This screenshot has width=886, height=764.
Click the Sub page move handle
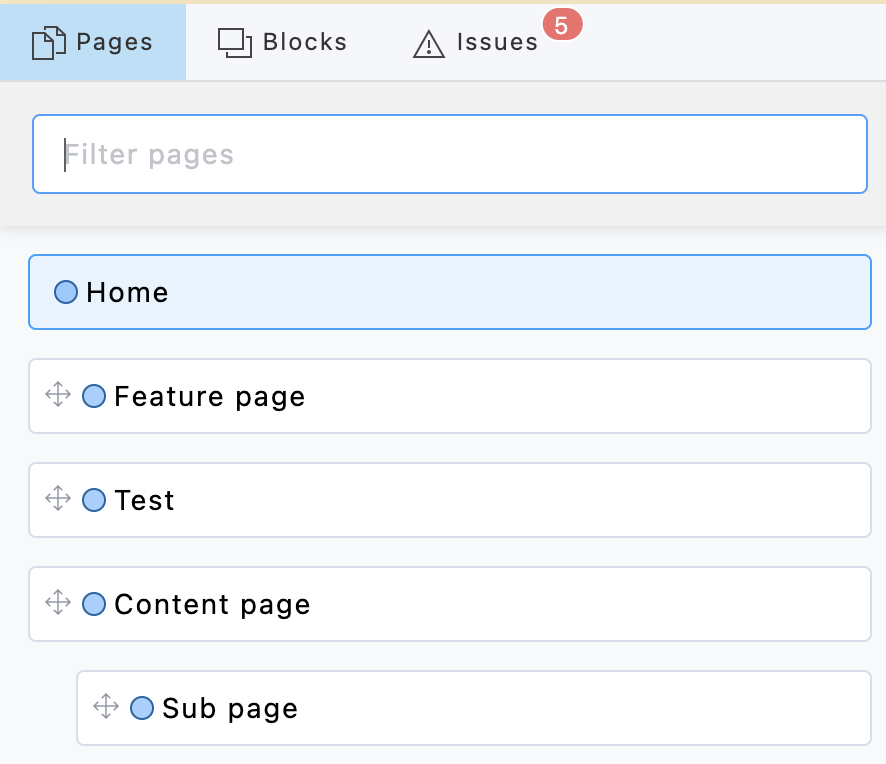coord(106,707)
